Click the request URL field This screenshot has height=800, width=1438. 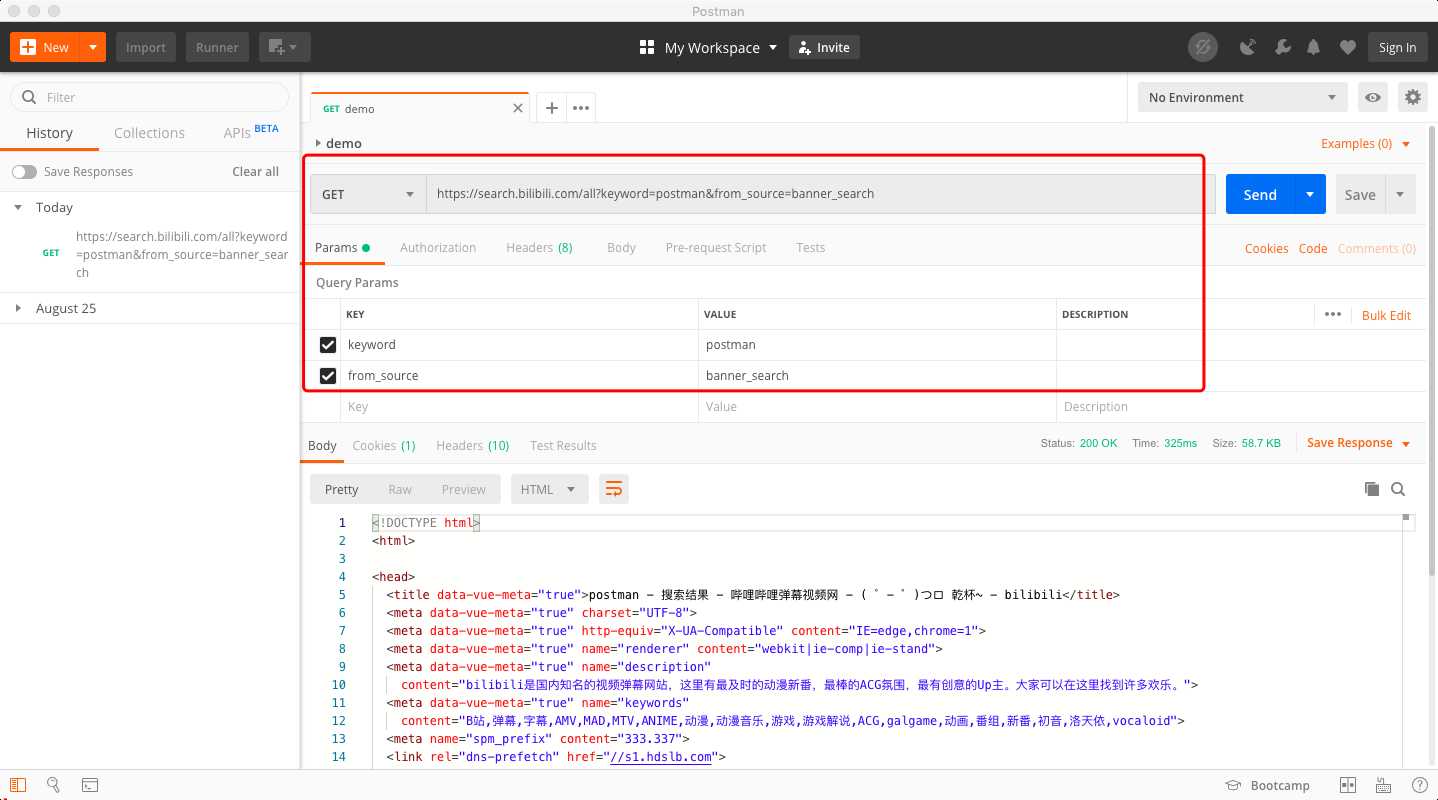point(821,194)
